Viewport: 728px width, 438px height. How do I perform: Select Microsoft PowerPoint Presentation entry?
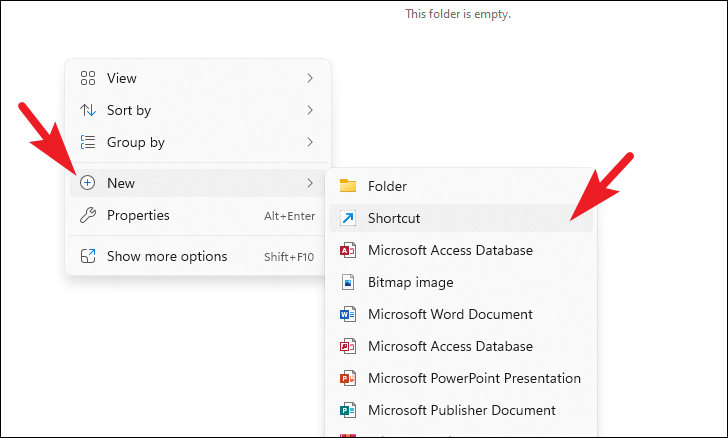[474, 378]
